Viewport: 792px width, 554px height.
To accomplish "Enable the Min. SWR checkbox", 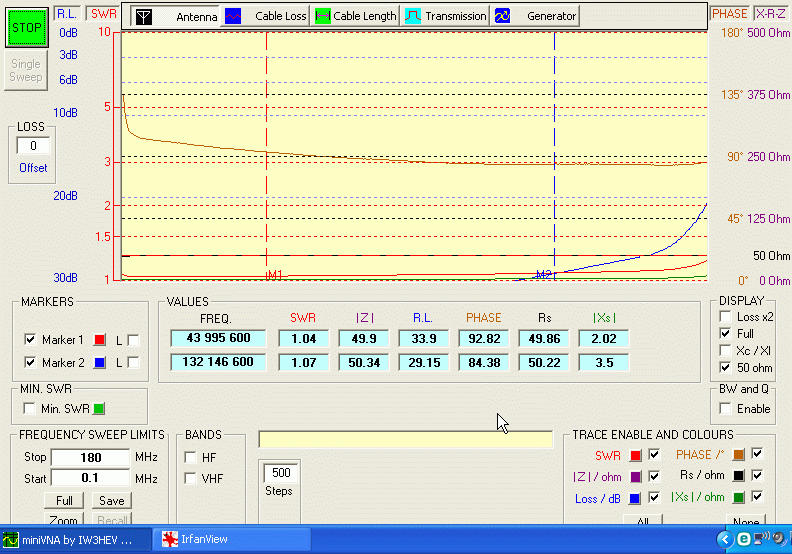I will tap(30, 408).
